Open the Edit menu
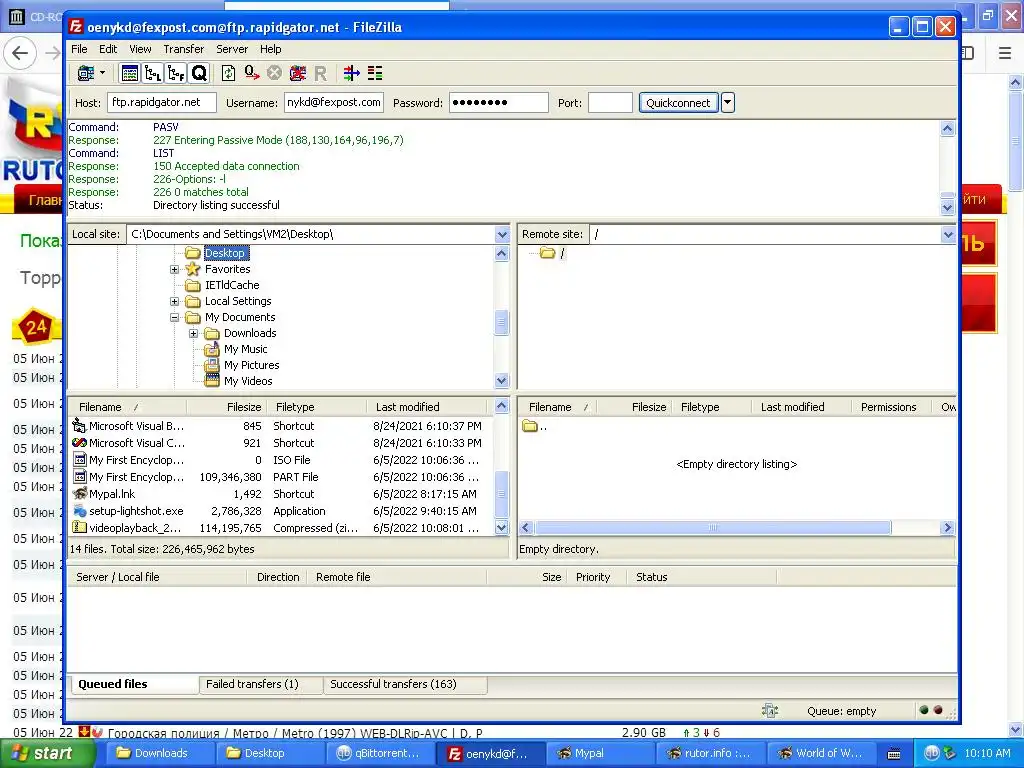1024x768 pixels. tap(108, 49)
